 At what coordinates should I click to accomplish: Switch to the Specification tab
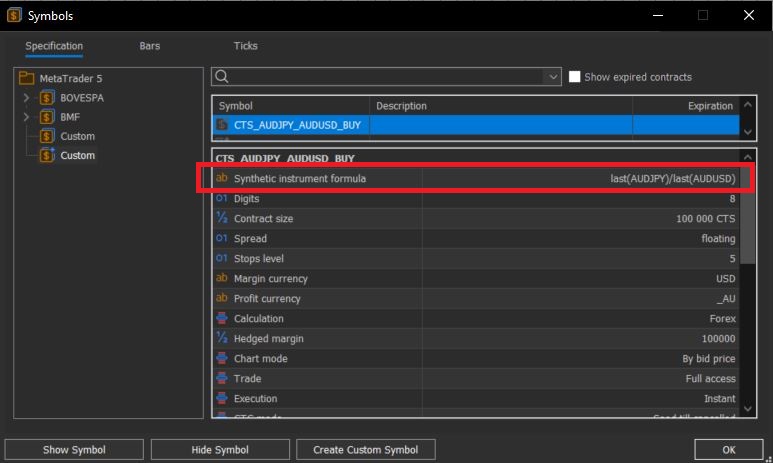point(54,46)
